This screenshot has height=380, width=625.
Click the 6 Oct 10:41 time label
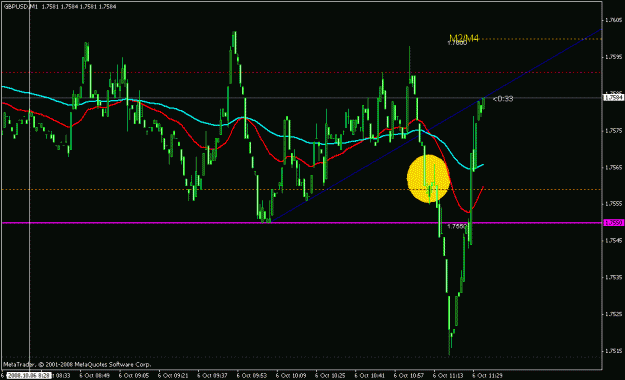point(369,375)
